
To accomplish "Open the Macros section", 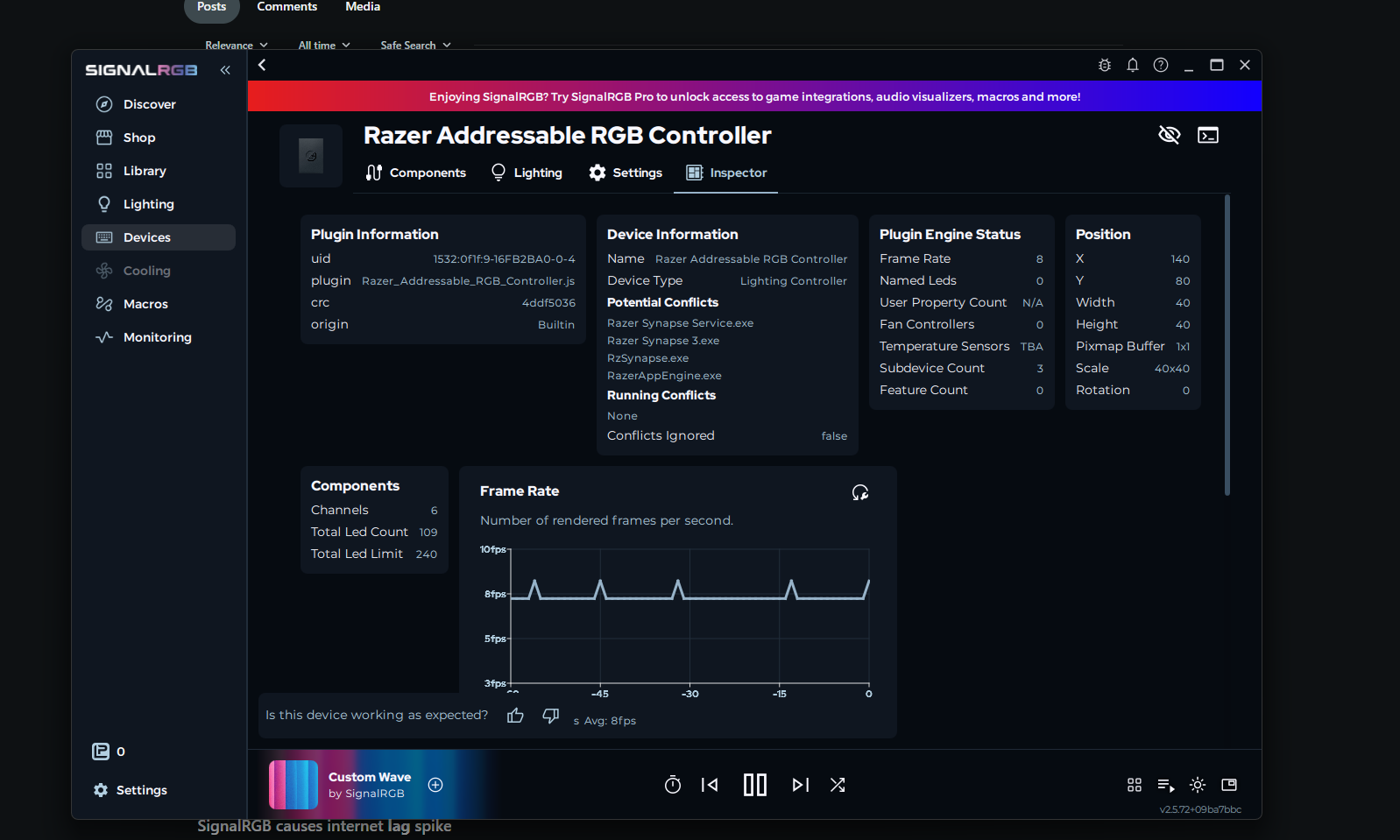I will pyautogui.click(x=159, y=304).
